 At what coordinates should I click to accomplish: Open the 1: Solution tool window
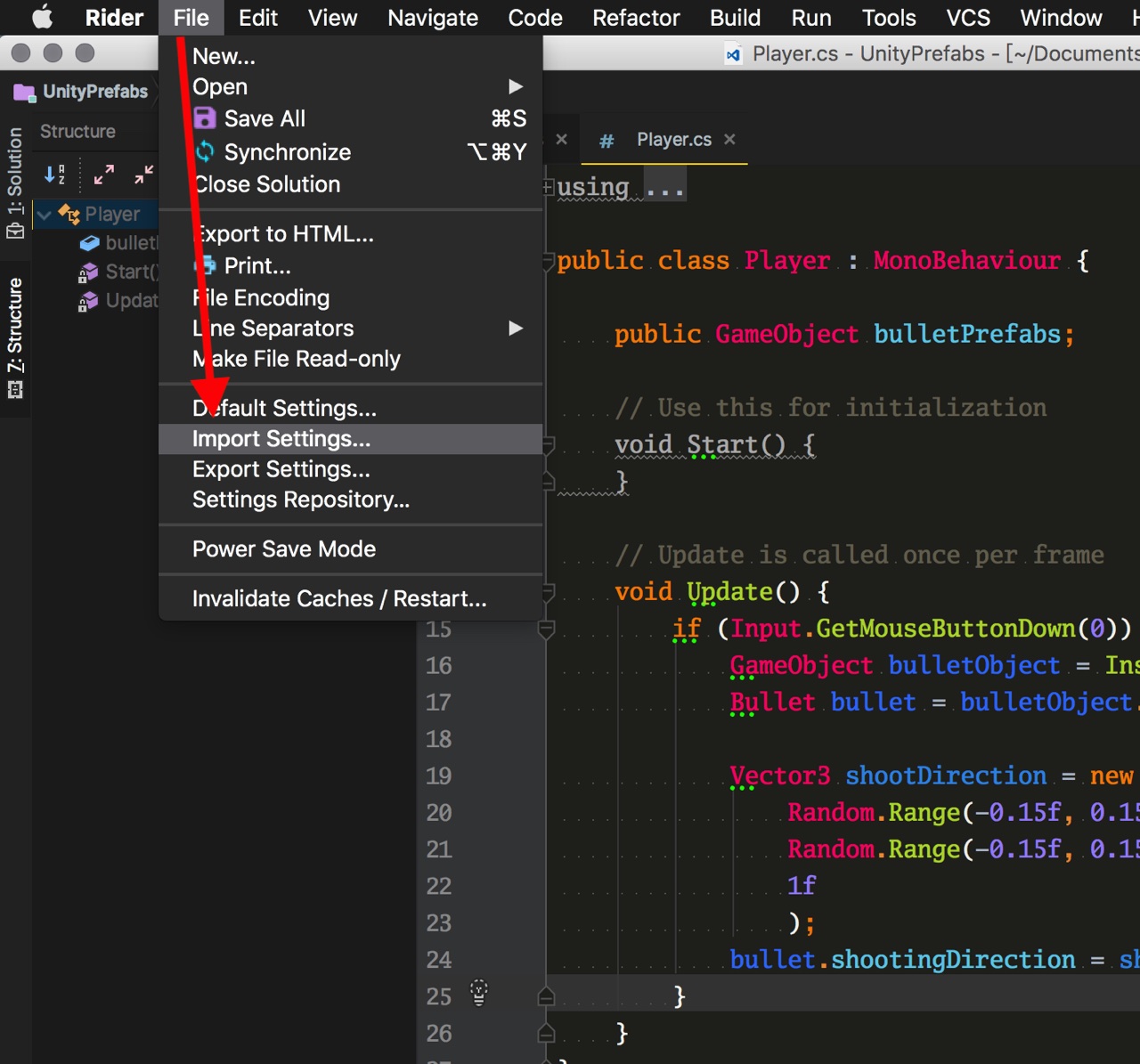click(15, 183)
